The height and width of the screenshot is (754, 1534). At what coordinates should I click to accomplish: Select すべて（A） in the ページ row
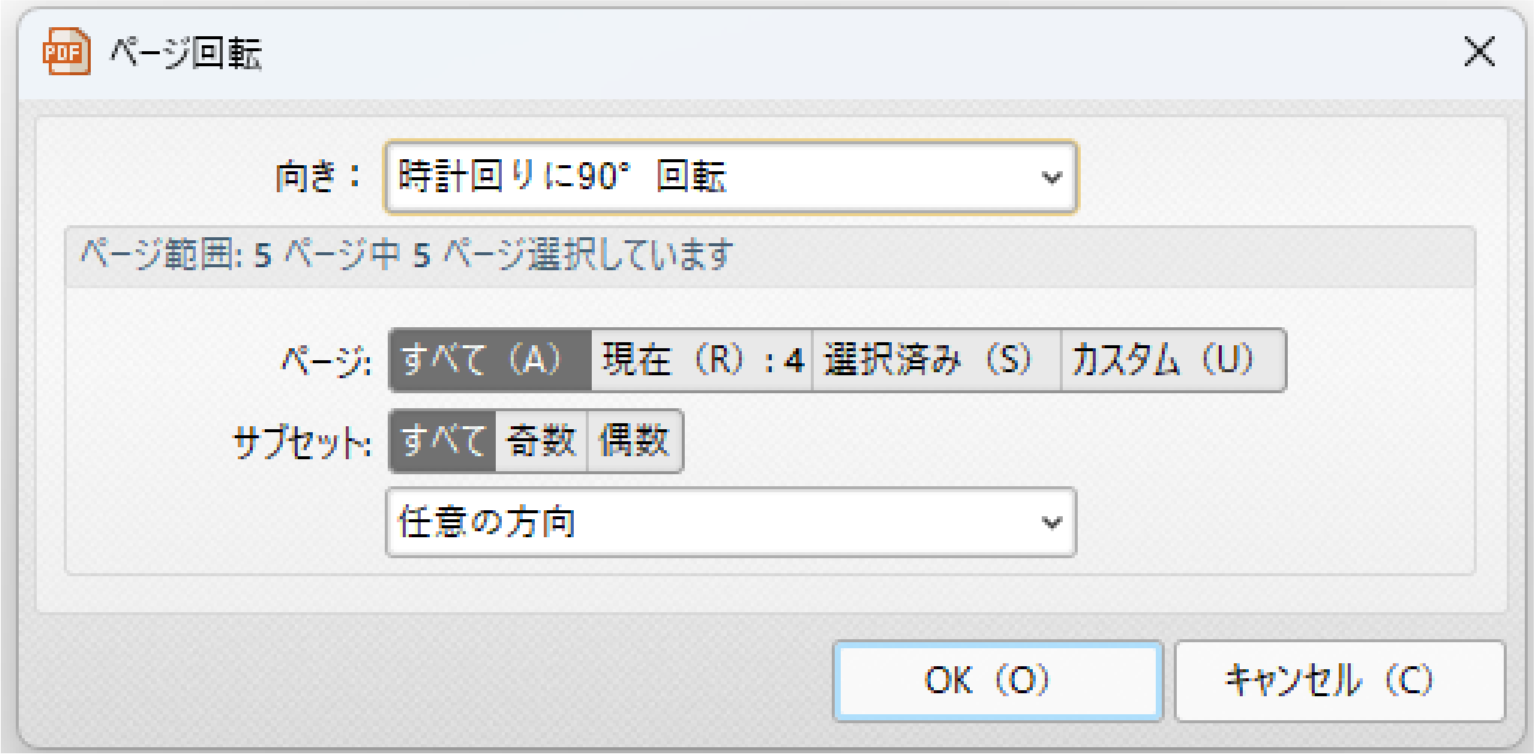(490, 361)
